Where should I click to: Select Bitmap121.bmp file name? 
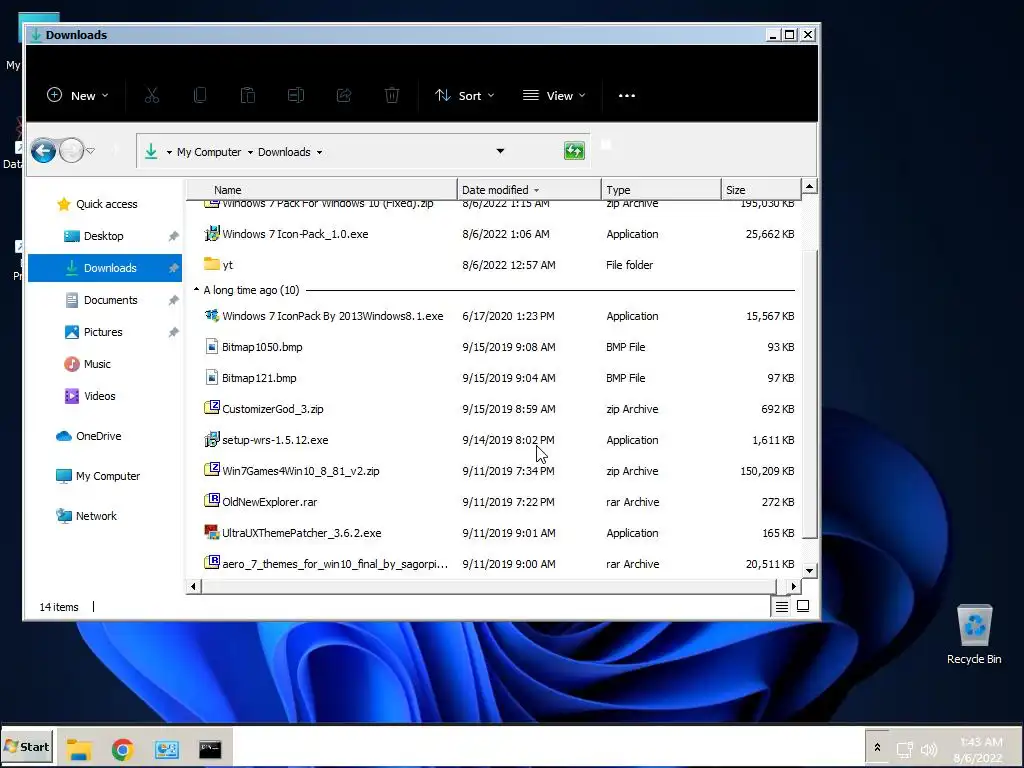coord(259,377)
